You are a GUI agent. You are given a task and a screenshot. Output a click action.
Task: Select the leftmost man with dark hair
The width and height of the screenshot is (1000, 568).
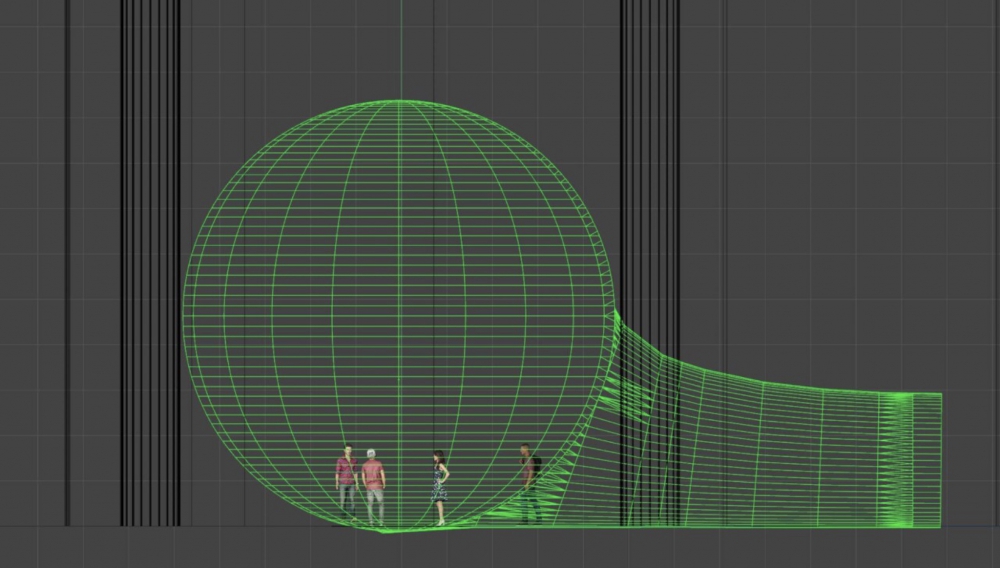(x=347, y=482)
